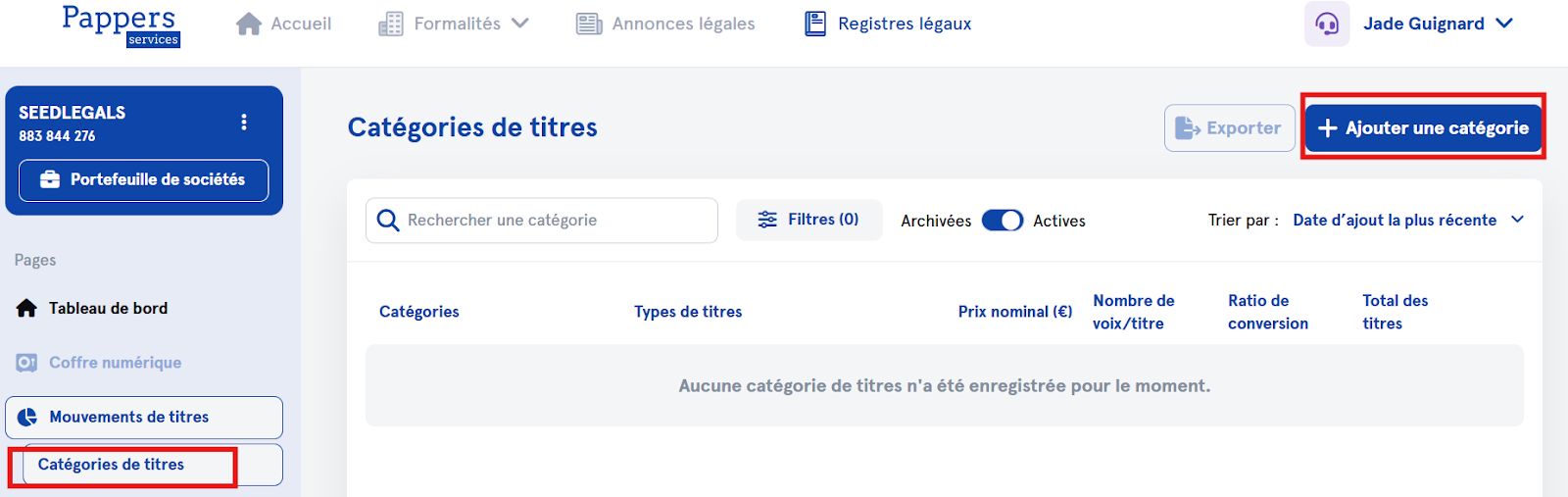The height and width of the screenshot is (497, 1568).
Task: Click the Coffre numérique safe icon
Action: coord(26,363)
